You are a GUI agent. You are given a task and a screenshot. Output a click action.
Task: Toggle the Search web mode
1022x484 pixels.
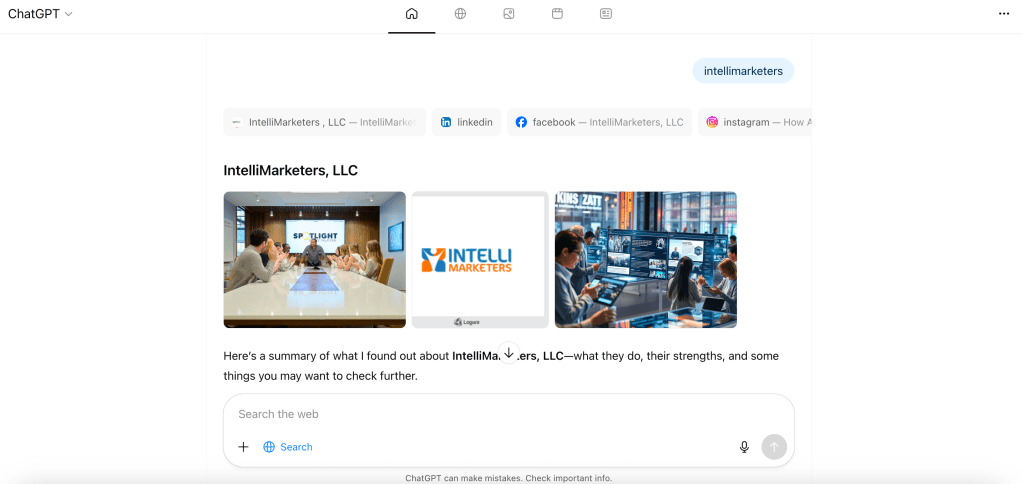pos(287,447)
